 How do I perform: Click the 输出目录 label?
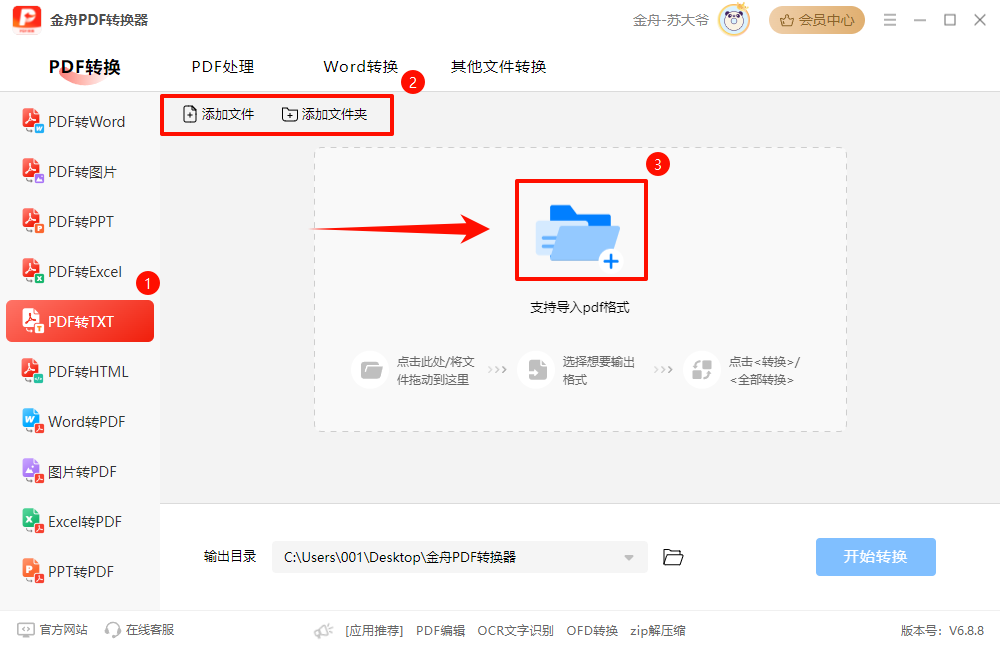[230, 556]
